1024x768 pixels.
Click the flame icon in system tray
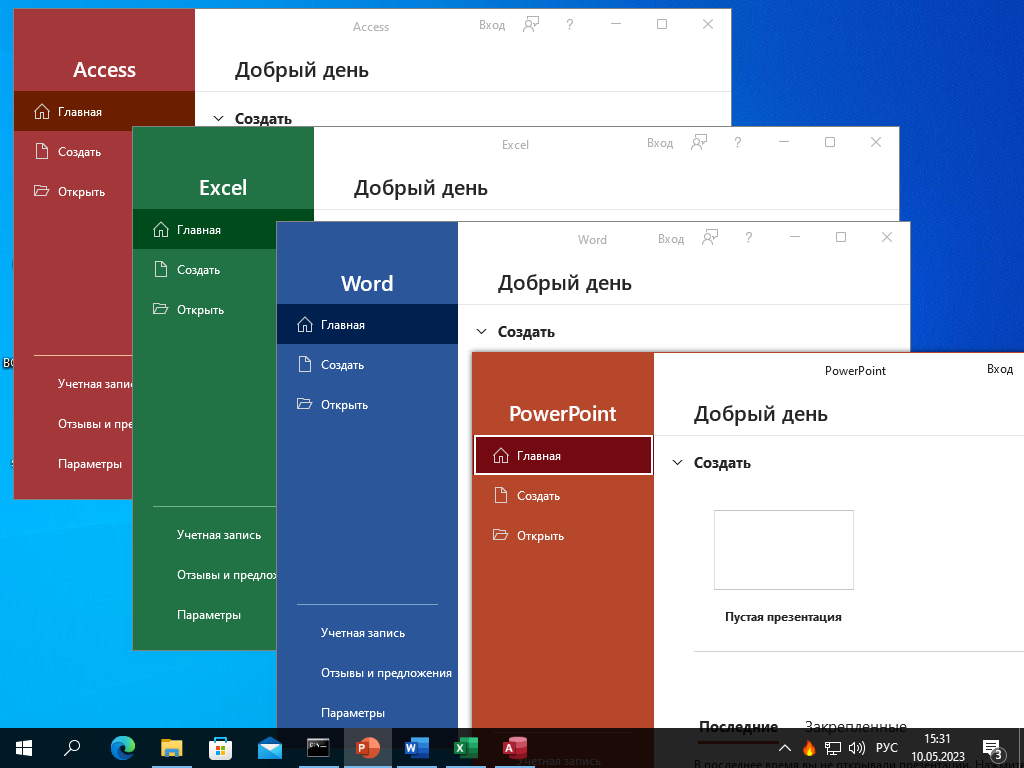pyautogui.click(x=809, y=748)
